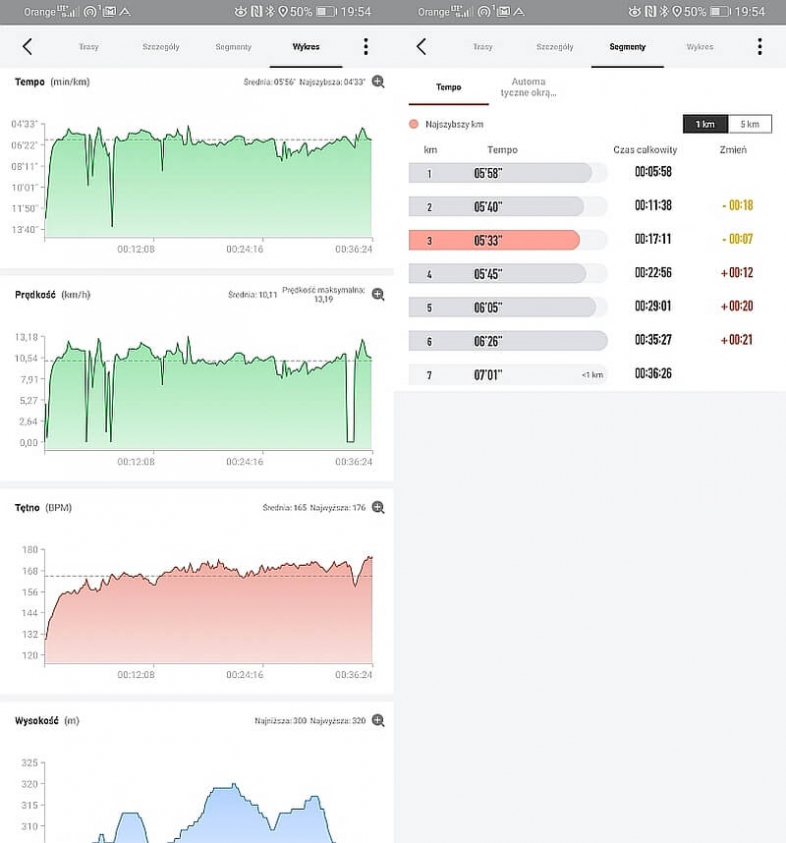Open the Trasy tab on left screen
786x843 pixels.
89,47
